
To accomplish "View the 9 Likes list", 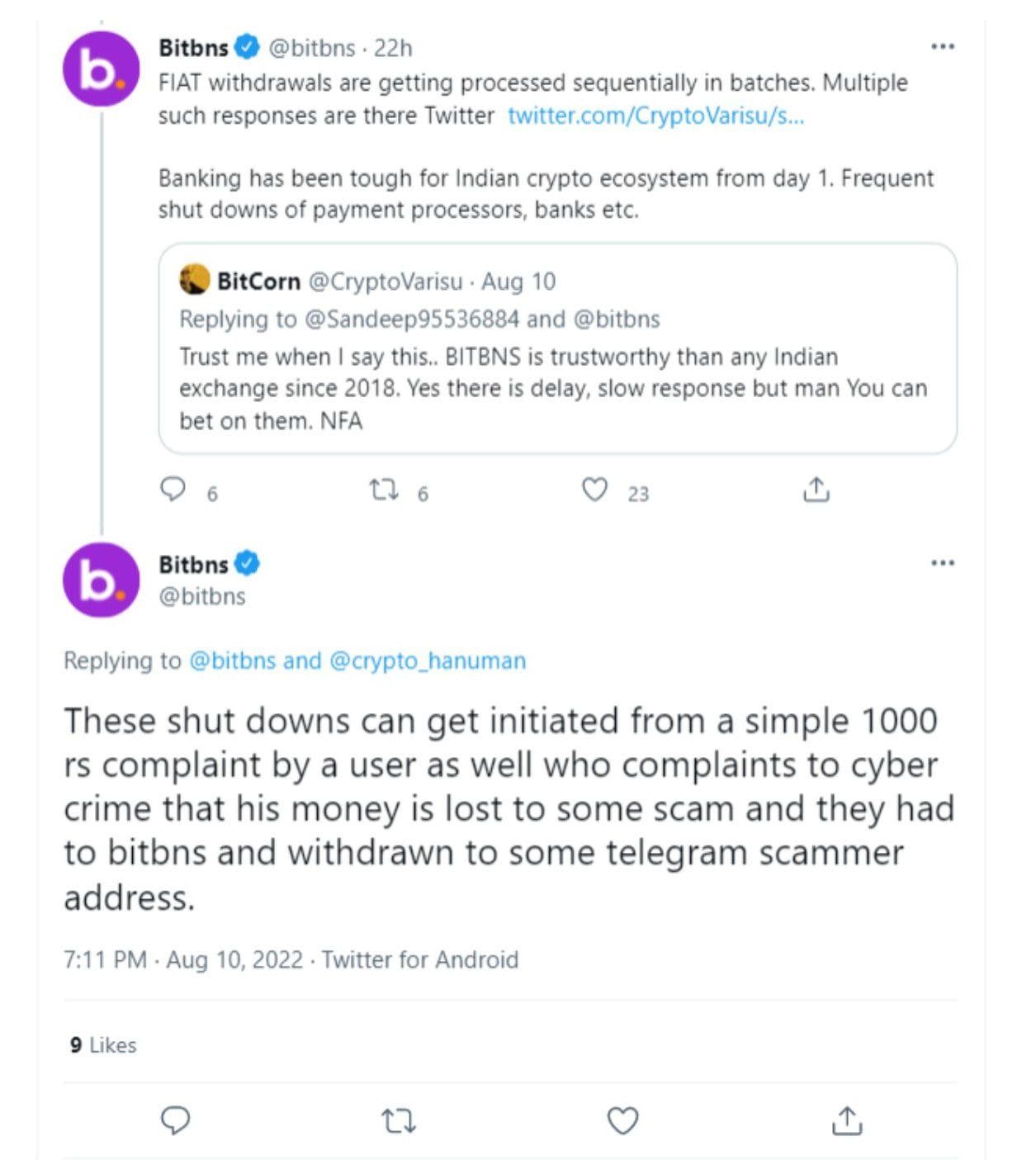I will (x=100, y=1044).
